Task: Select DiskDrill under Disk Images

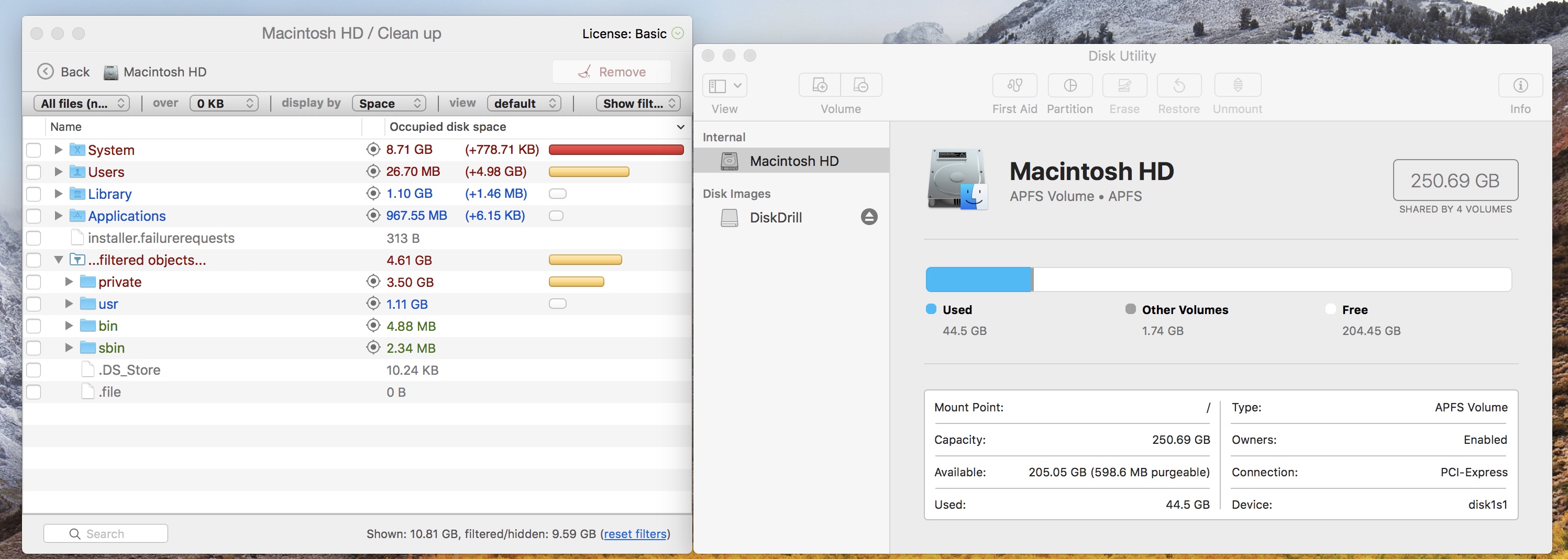Action: point(791,217)
